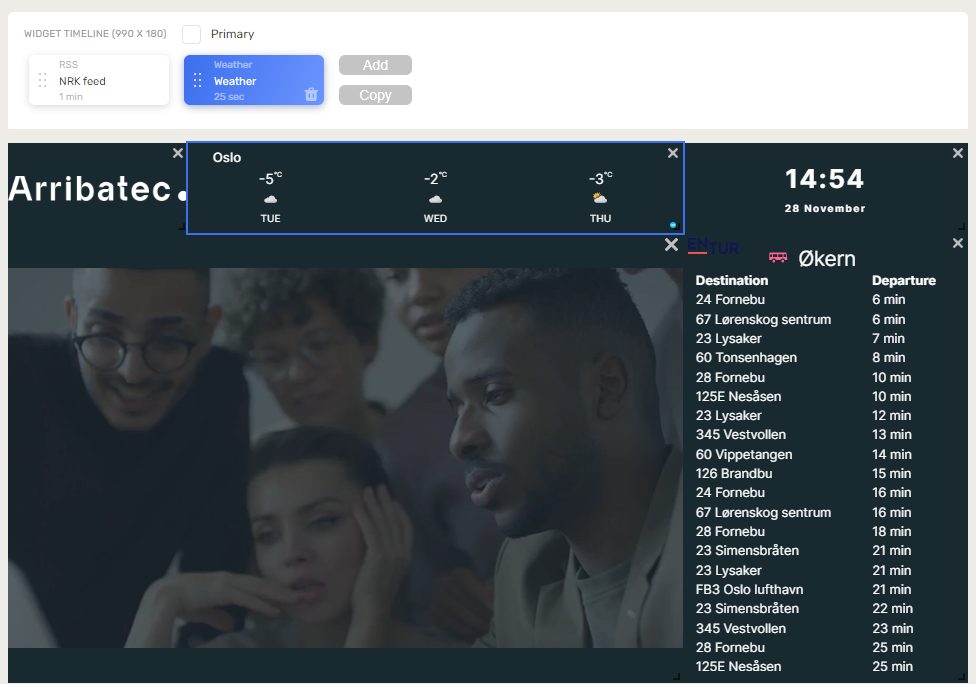Click the Add button
Screen dimensions: 976x684
click(x=375, y=65)
